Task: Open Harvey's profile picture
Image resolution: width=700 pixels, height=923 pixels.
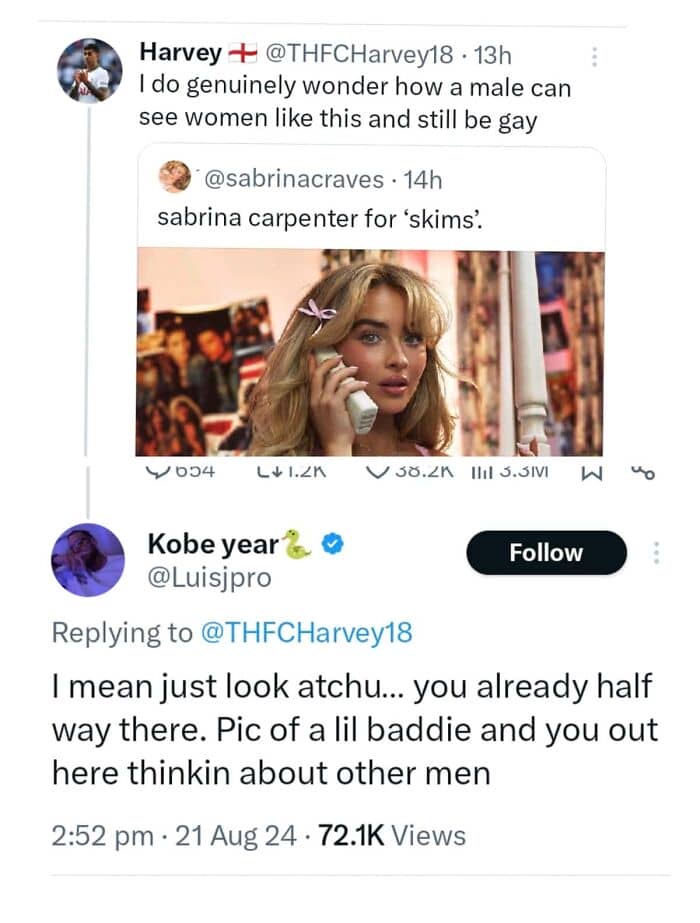Action: click(89, 71)
